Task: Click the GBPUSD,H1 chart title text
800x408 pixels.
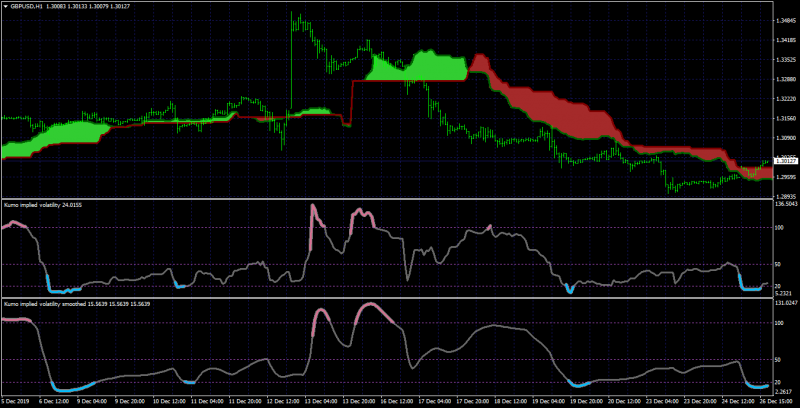Action: [x=26, y=7]
